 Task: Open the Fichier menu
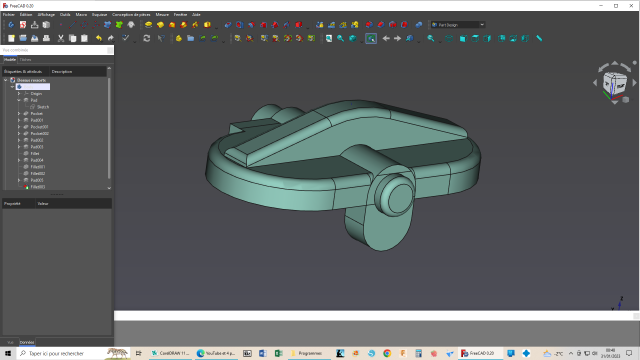(x=9, y=15)
